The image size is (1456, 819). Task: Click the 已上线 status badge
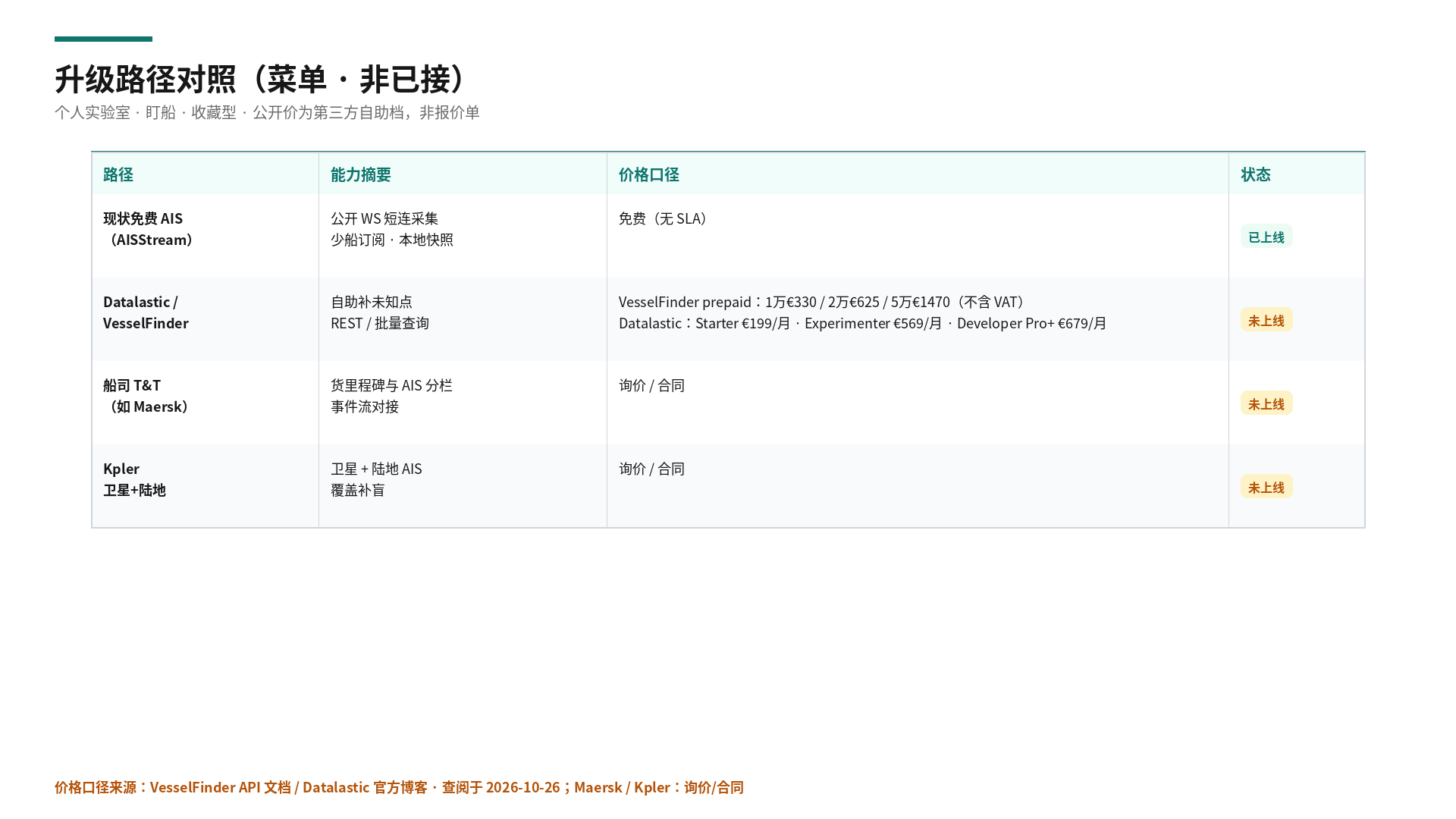(x=1266, y=237)
